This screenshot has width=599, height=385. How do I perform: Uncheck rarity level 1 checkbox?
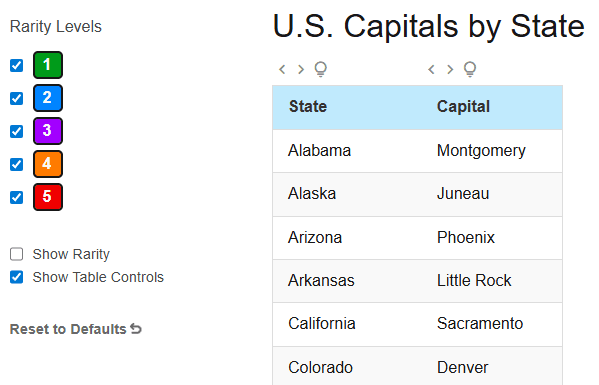[16, 65]
